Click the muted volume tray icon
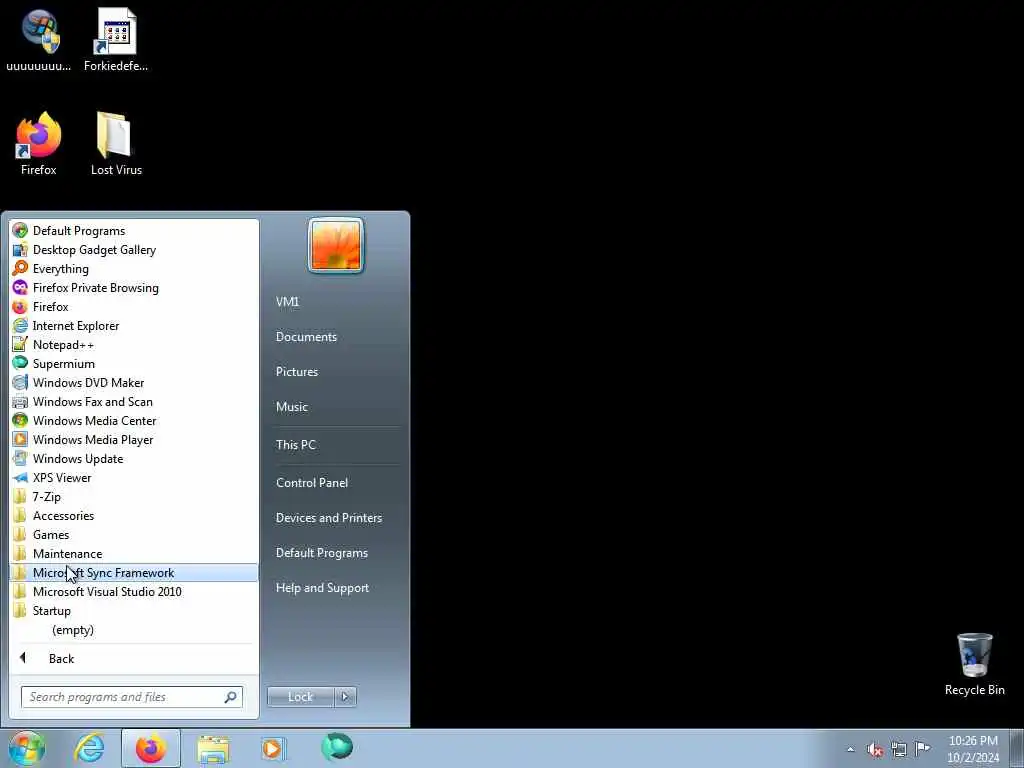Image resolution: width=1024 pixels, height=768 pixels. pyautogui.click(x=875, y=749)
